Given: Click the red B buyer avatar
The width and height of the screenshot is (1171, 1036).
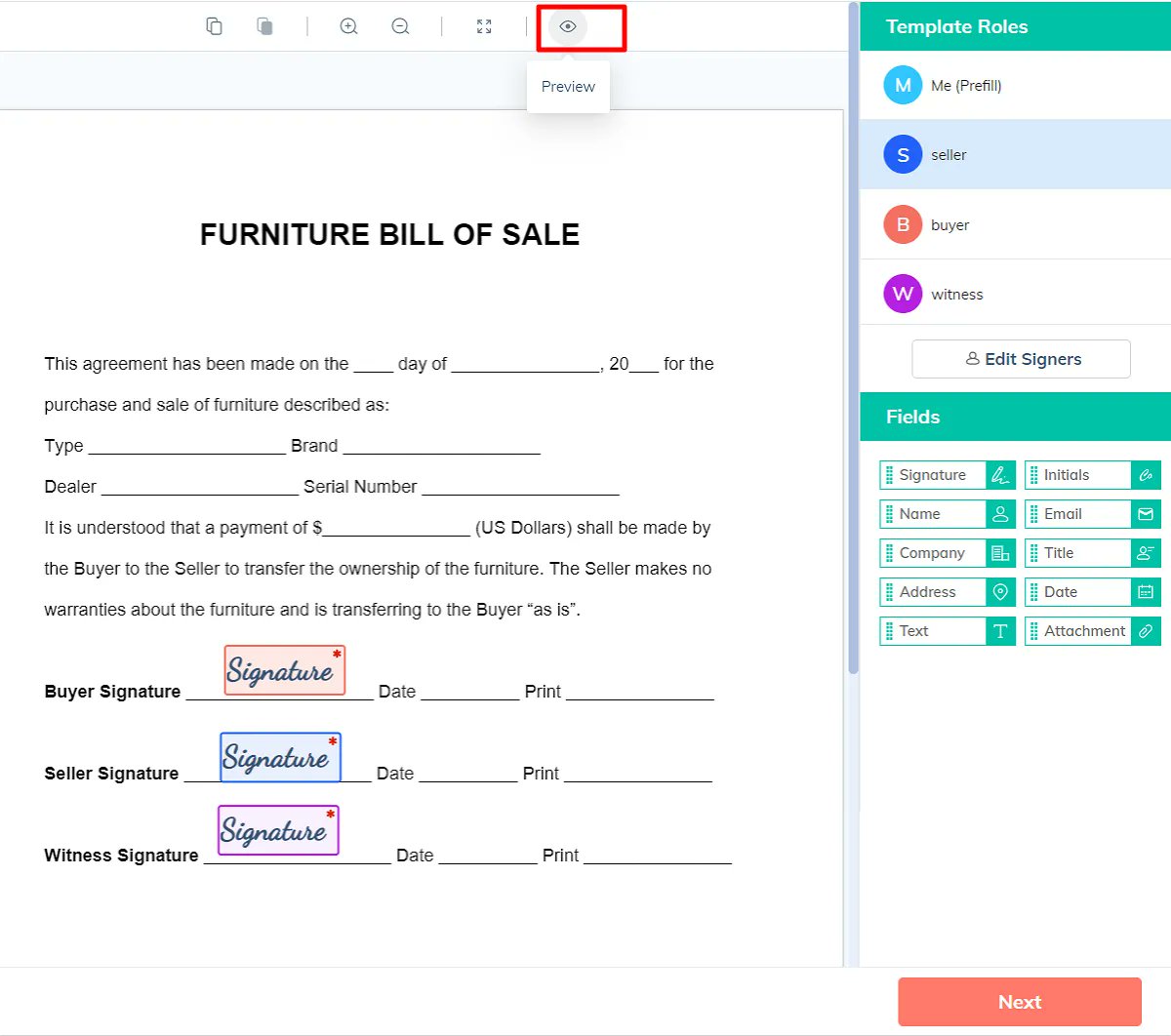Looking at the screenshot, I should click(903, 224).
